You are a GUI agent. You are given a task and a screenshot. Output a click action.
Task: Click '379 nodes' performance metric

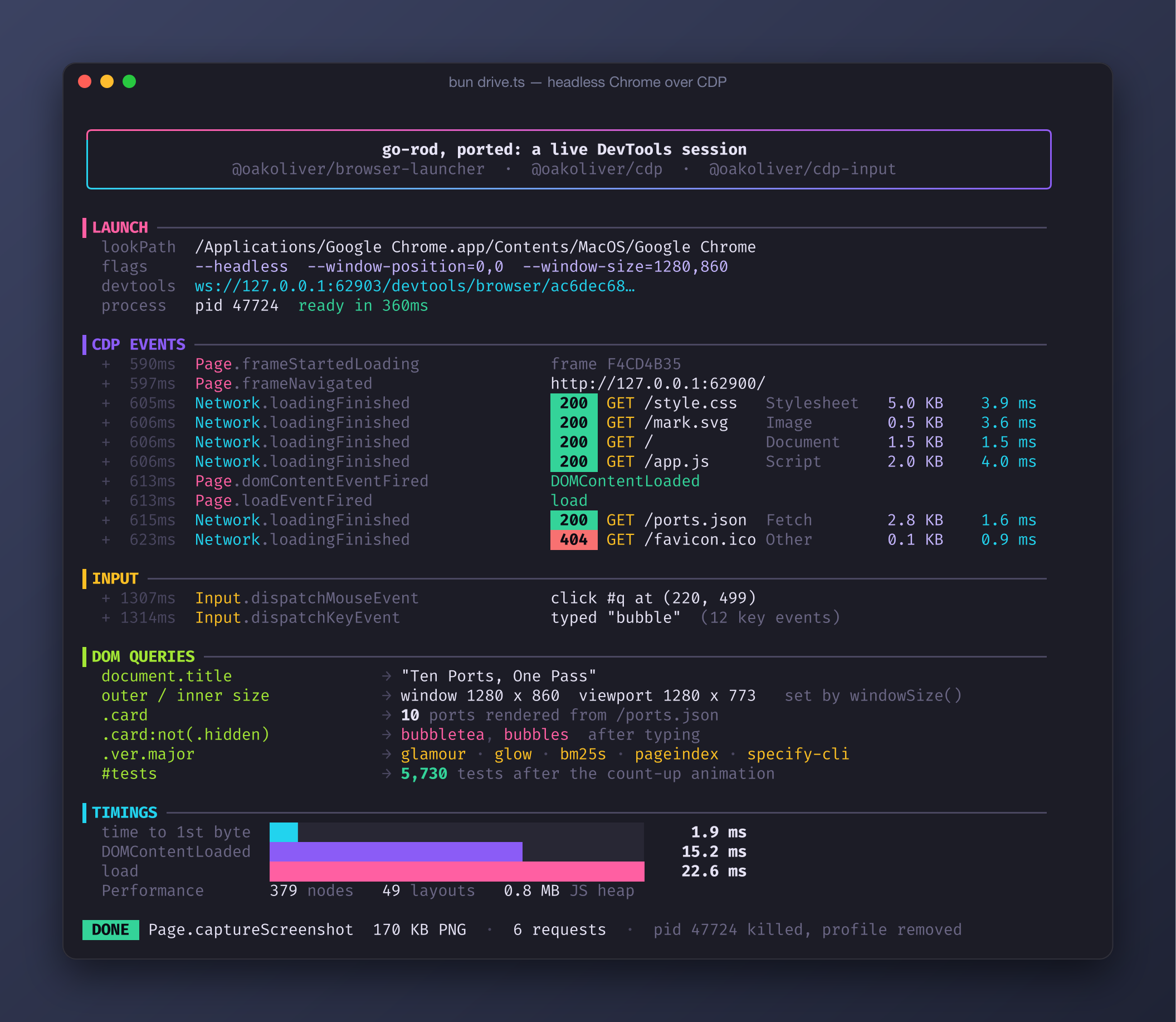pyautogui.click(x=311, y=891)
